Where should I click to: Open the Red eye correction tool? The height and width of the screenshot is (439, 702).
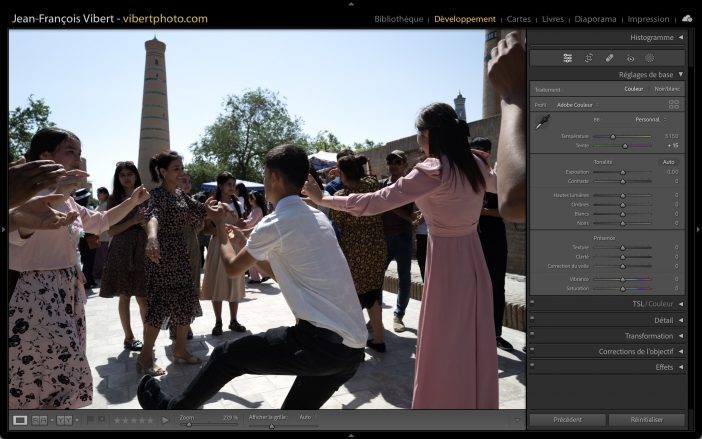(x=630, y=58)
